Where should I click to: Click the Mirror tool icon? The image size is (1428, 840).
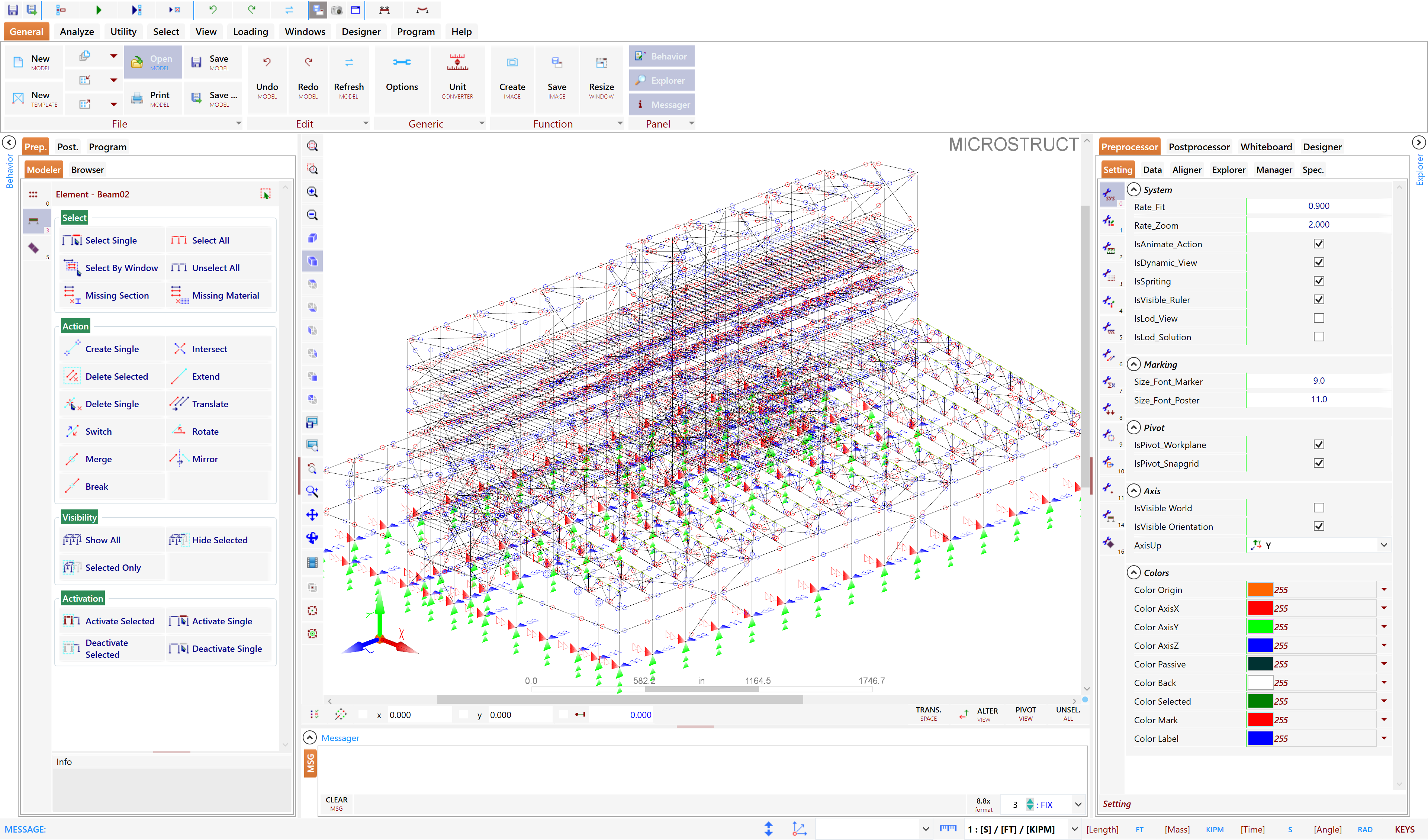coord(179,458)
